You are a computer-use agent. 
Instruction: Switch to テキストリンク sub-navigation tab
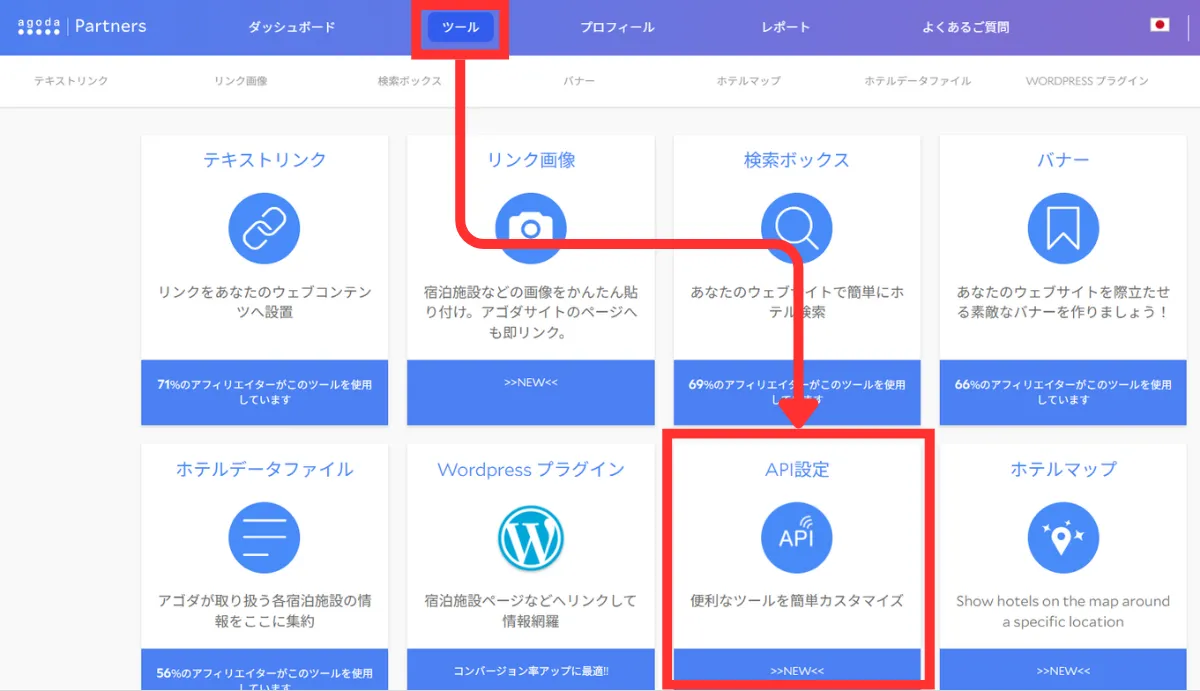(x=71, y=81)
